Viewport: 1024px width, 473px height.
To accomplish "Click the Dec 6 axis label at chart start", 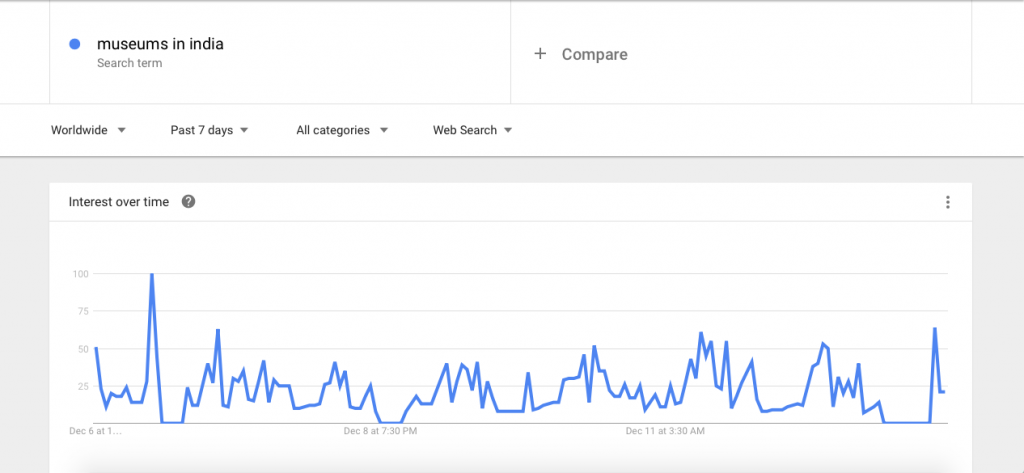I will (95, 431).
